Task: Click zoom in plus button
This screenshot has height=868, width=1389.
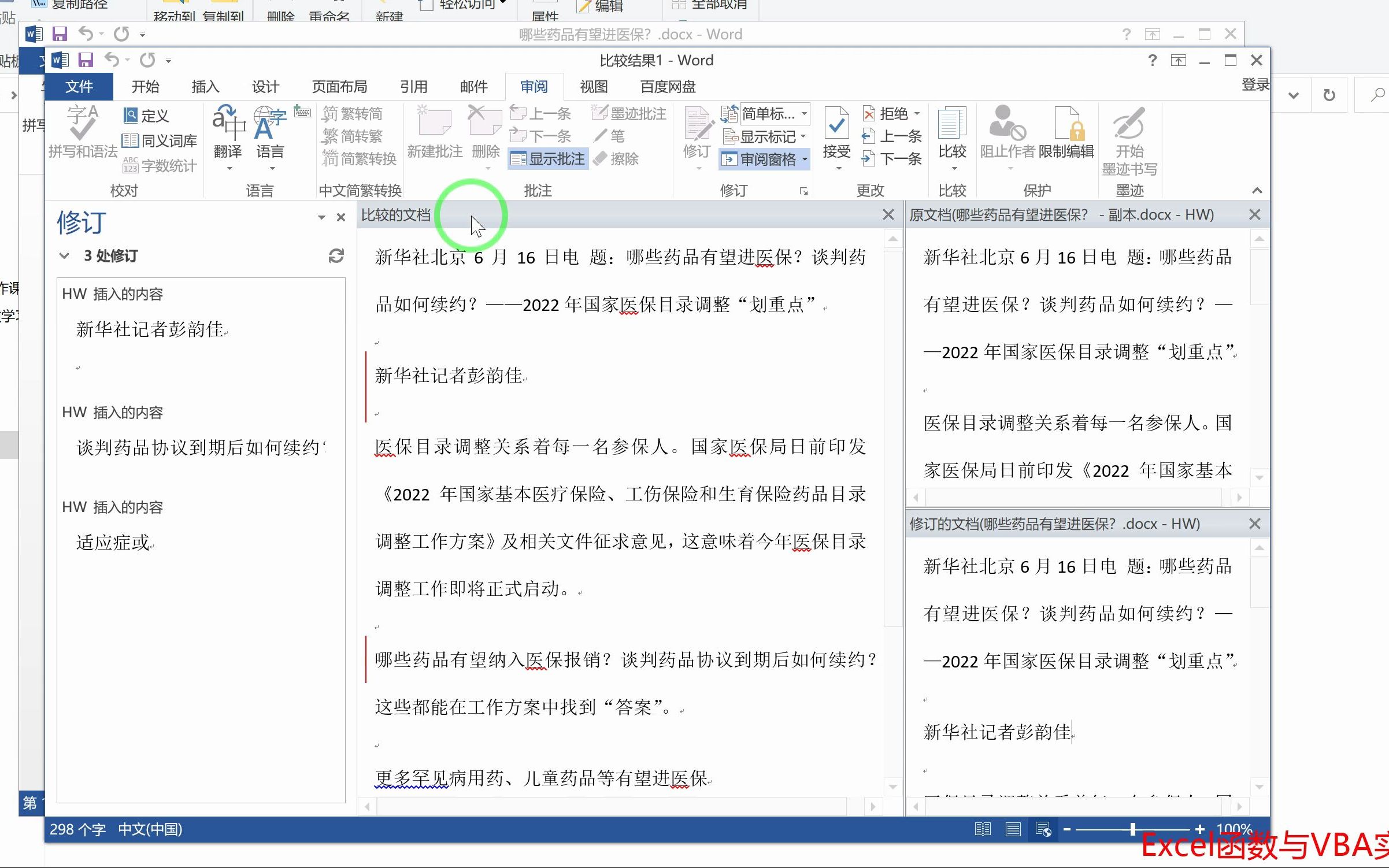Action: click(1199, 830)
